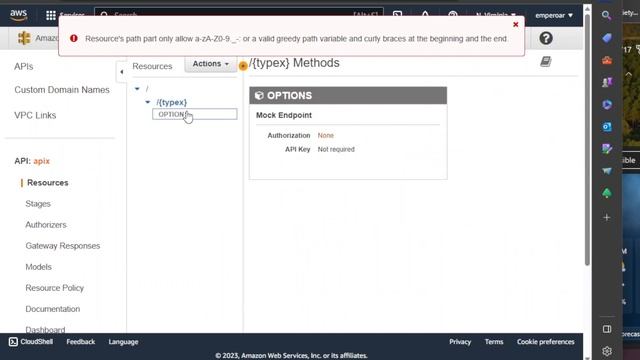Click the Resources pane header

coord(152,66)
